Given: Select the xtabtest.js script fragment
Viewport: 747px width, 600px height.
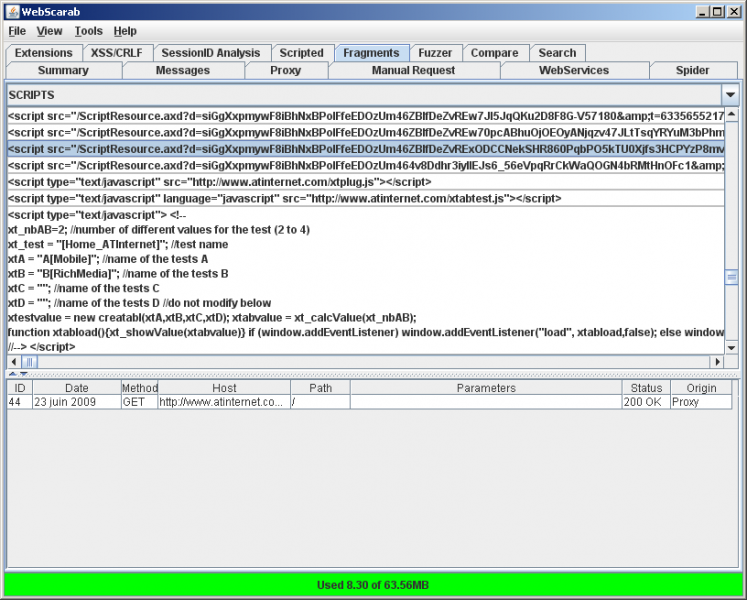Looking at the screenshot, I should pyautogui.click(x=365, y=198).
